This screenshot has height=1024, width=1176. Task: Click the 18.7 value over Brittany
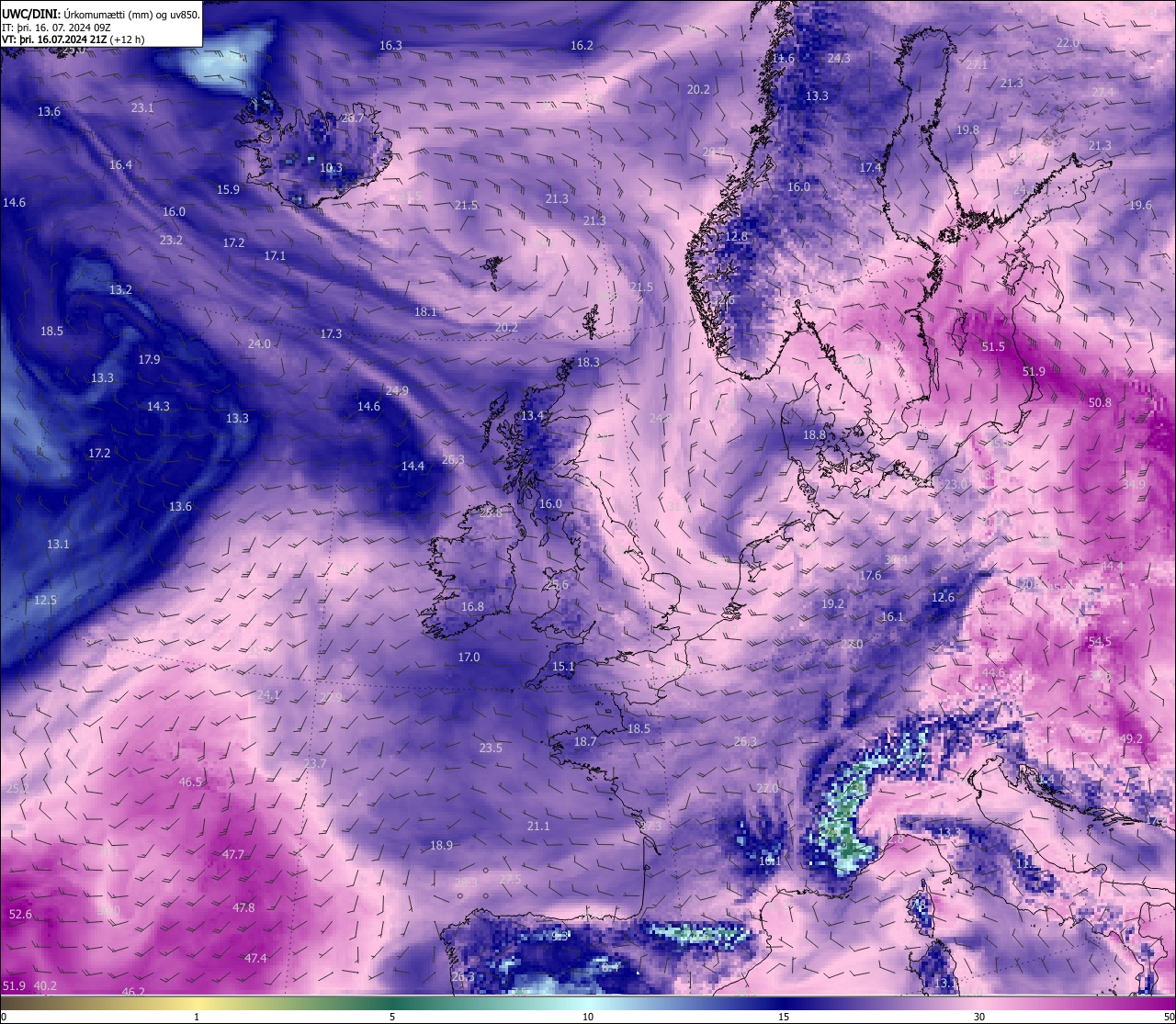(x=585, y=741)
